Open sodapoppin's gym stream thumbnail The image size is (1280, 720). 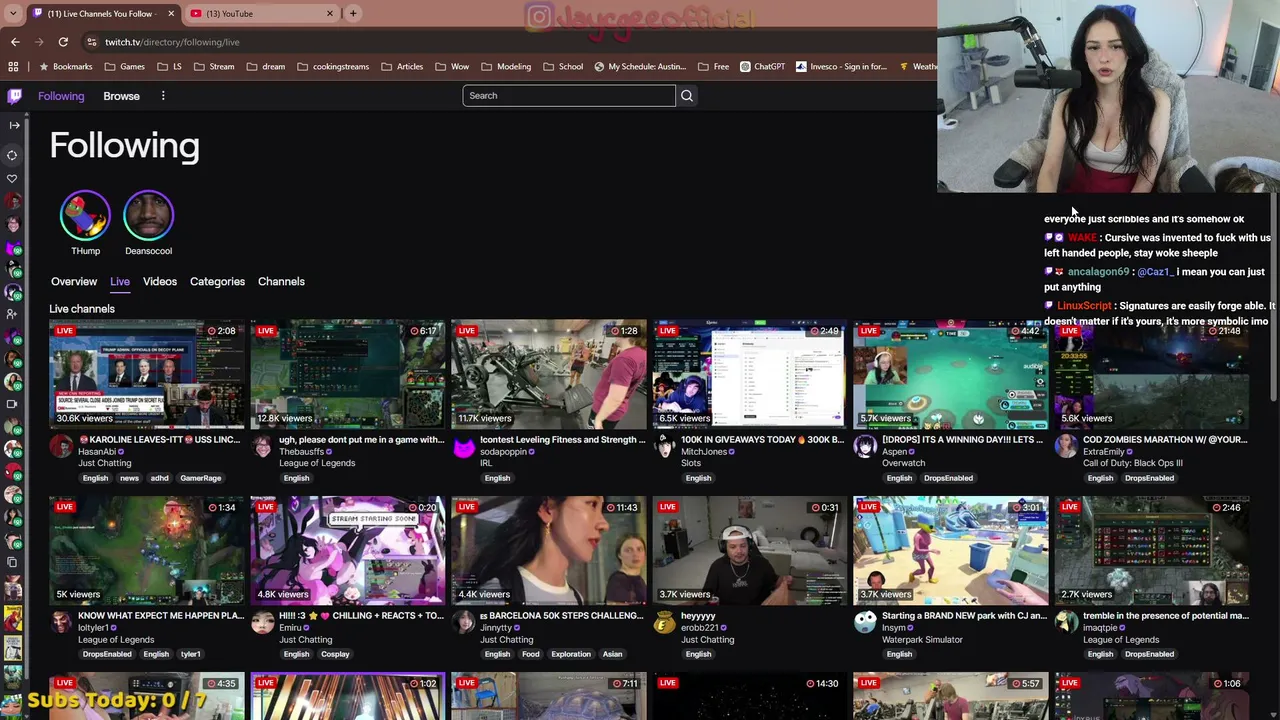click(549, 374)
